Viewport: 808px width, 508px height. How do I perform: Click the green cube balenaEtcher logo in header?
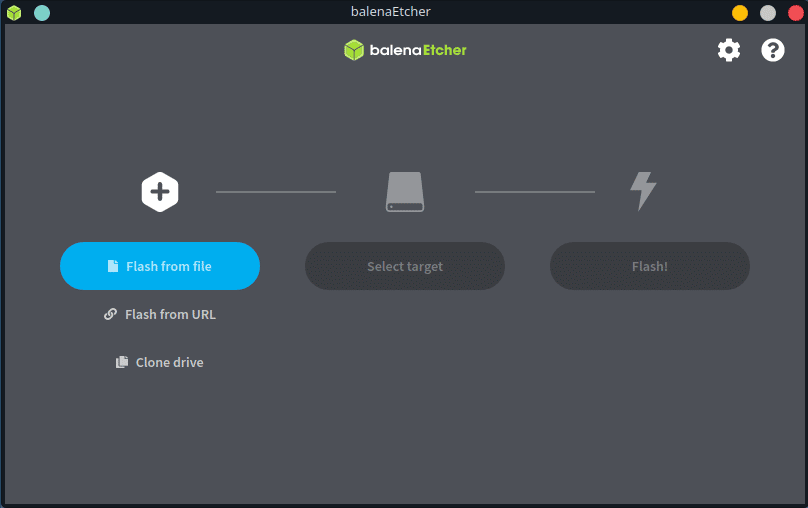pyautogui.click(x=354, y=50)
